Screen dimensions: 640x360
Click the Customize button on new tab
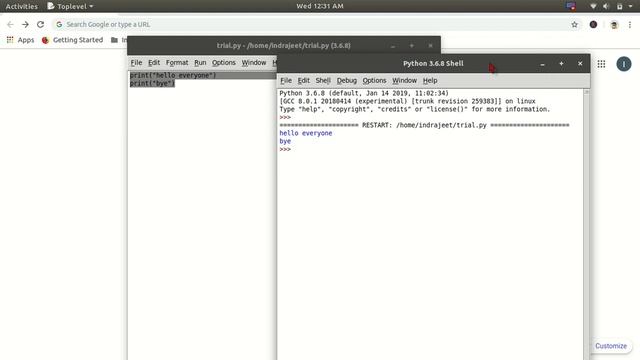point(611,346)
